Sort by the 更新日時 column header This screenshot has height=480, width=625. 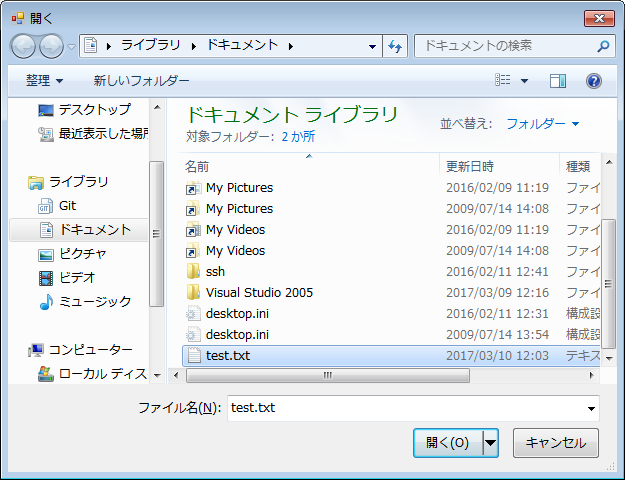(x=500, y=166)
